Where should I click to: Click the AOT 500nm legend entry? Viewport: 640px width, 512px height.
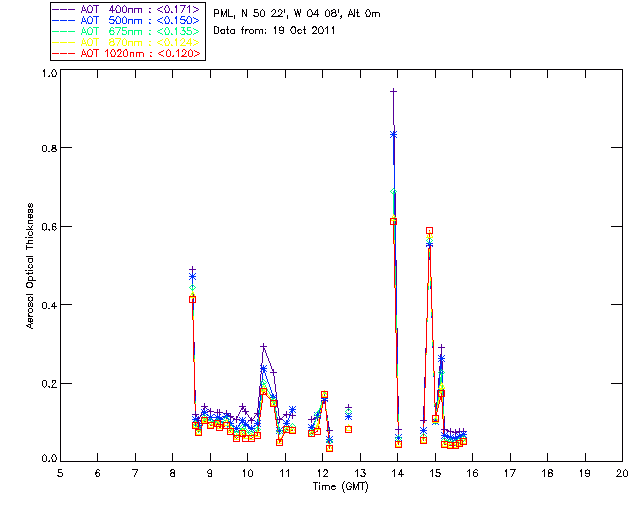click(x=127, y=20)
